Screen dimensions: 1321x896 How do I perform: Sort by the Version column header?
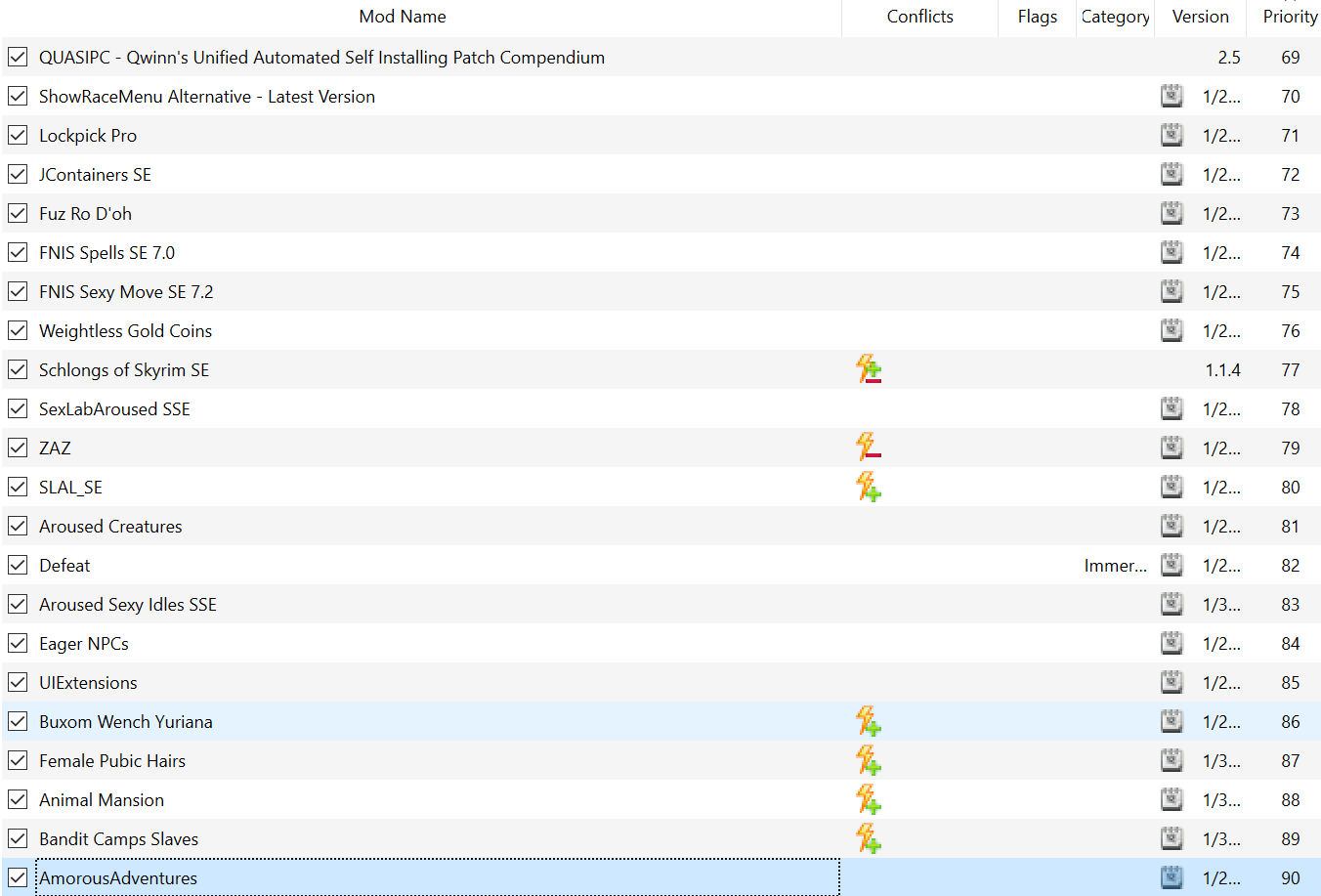coord(1200,17)
